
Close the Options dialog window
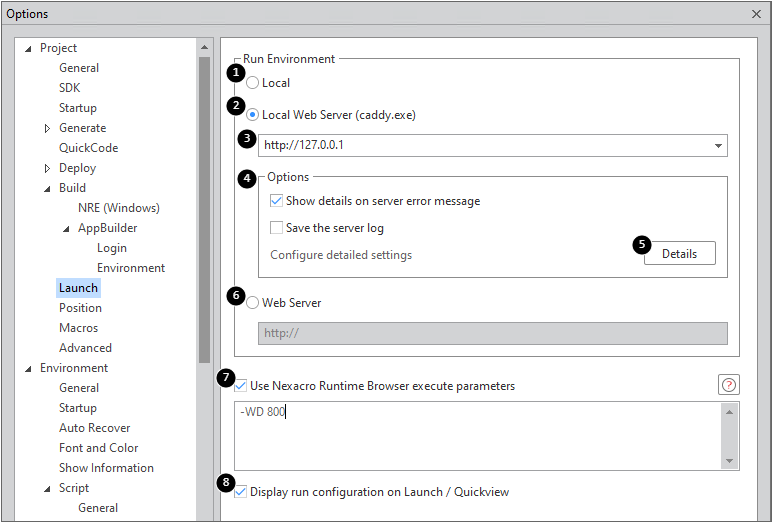(x=756, y=14)
